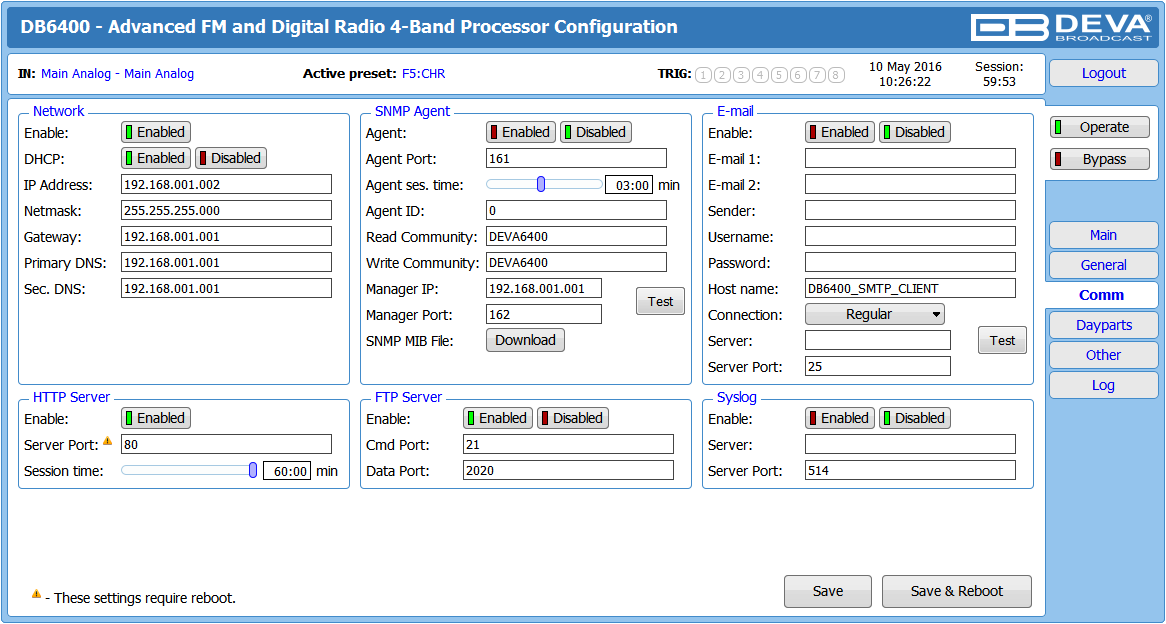Click the Read Community field

pyautogui.click(x=576, y=237)
